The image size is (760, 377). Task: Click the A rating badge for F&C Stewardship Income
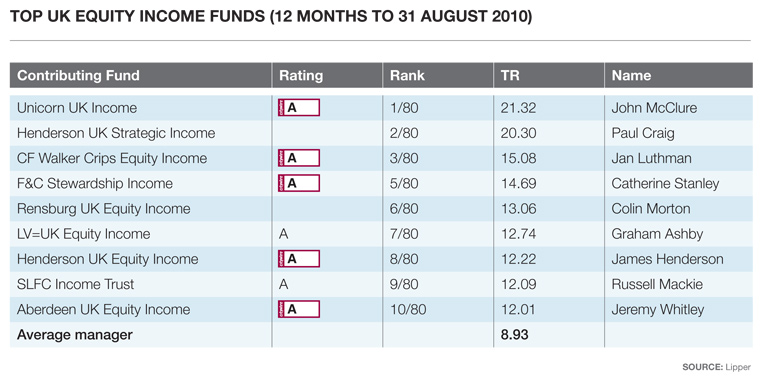pyautogui.click(x=299, y=183)
